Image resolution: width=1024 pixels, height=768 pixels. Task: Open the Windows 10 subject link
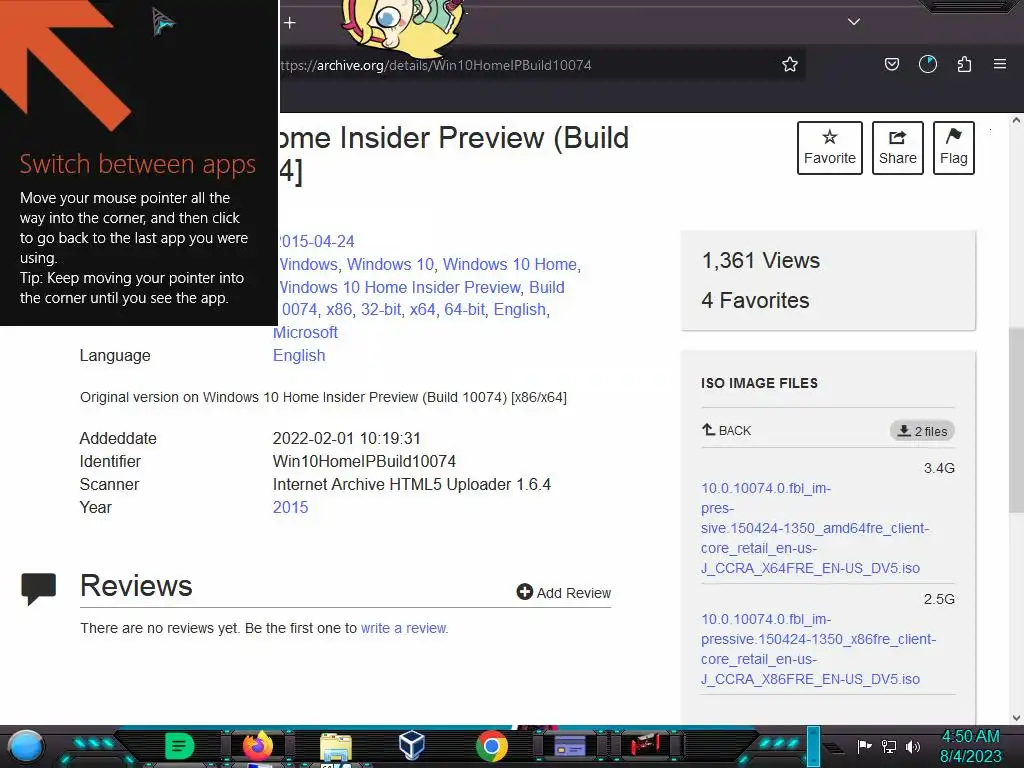(390, 264)
